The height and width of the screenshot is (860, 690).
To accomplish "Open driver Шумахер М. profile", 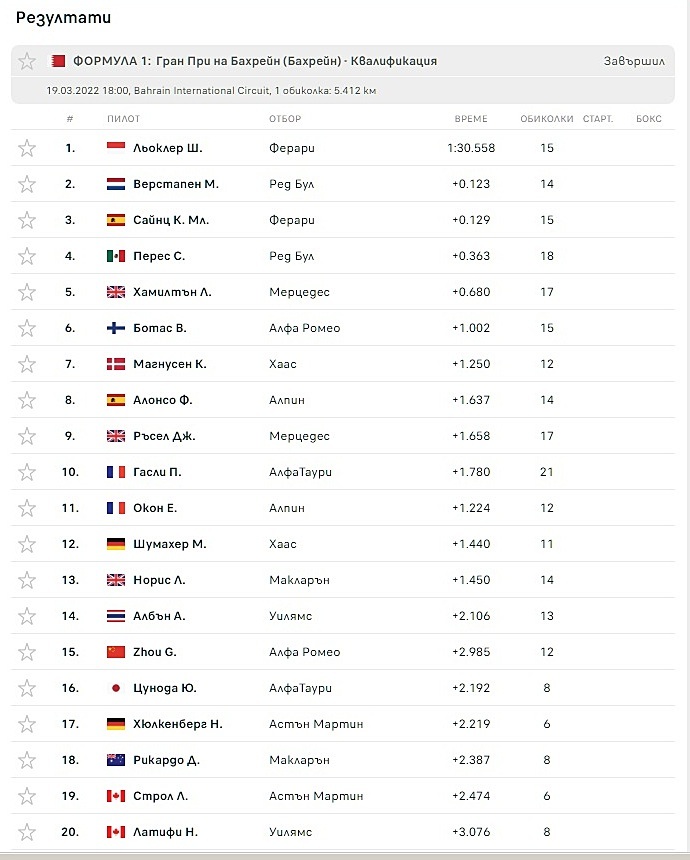I will tap(169, 544).
